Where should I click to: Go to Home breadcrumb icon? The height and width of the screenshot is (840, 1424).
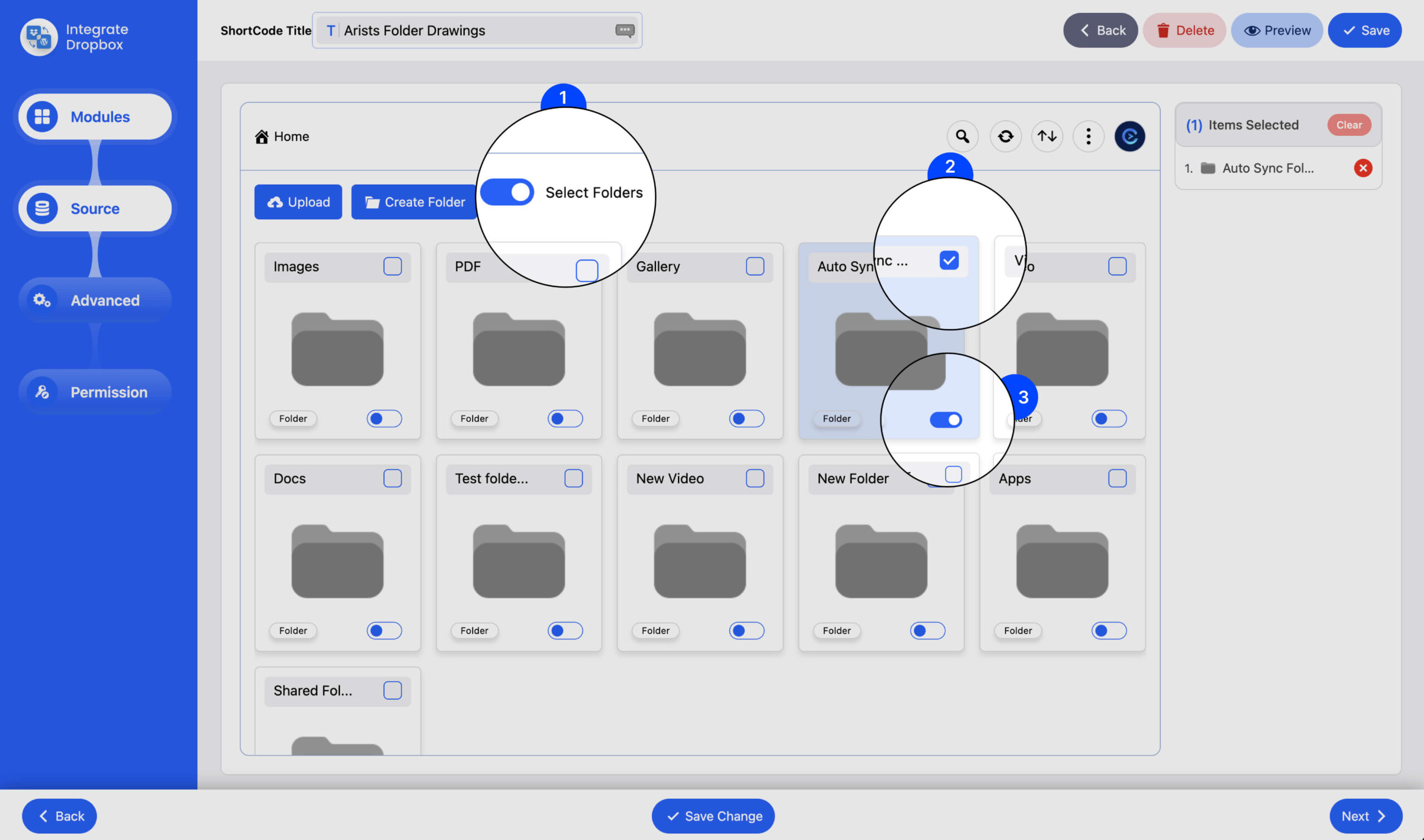[261, 136]
